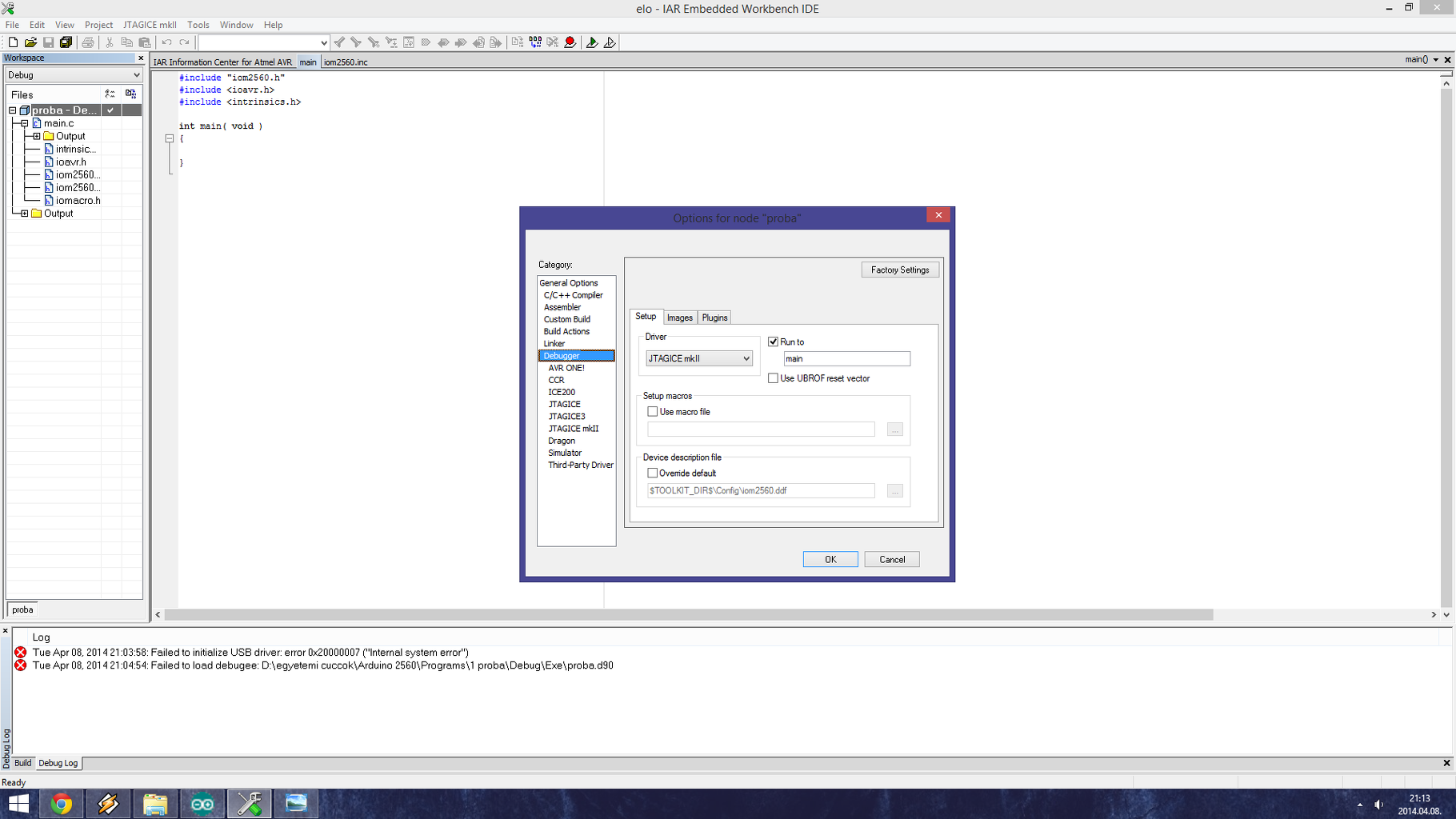The height and width of the screenshot is (819, 1456).
Task: Open the Driver dropdown in the dialog
Action: coord(699,358)
